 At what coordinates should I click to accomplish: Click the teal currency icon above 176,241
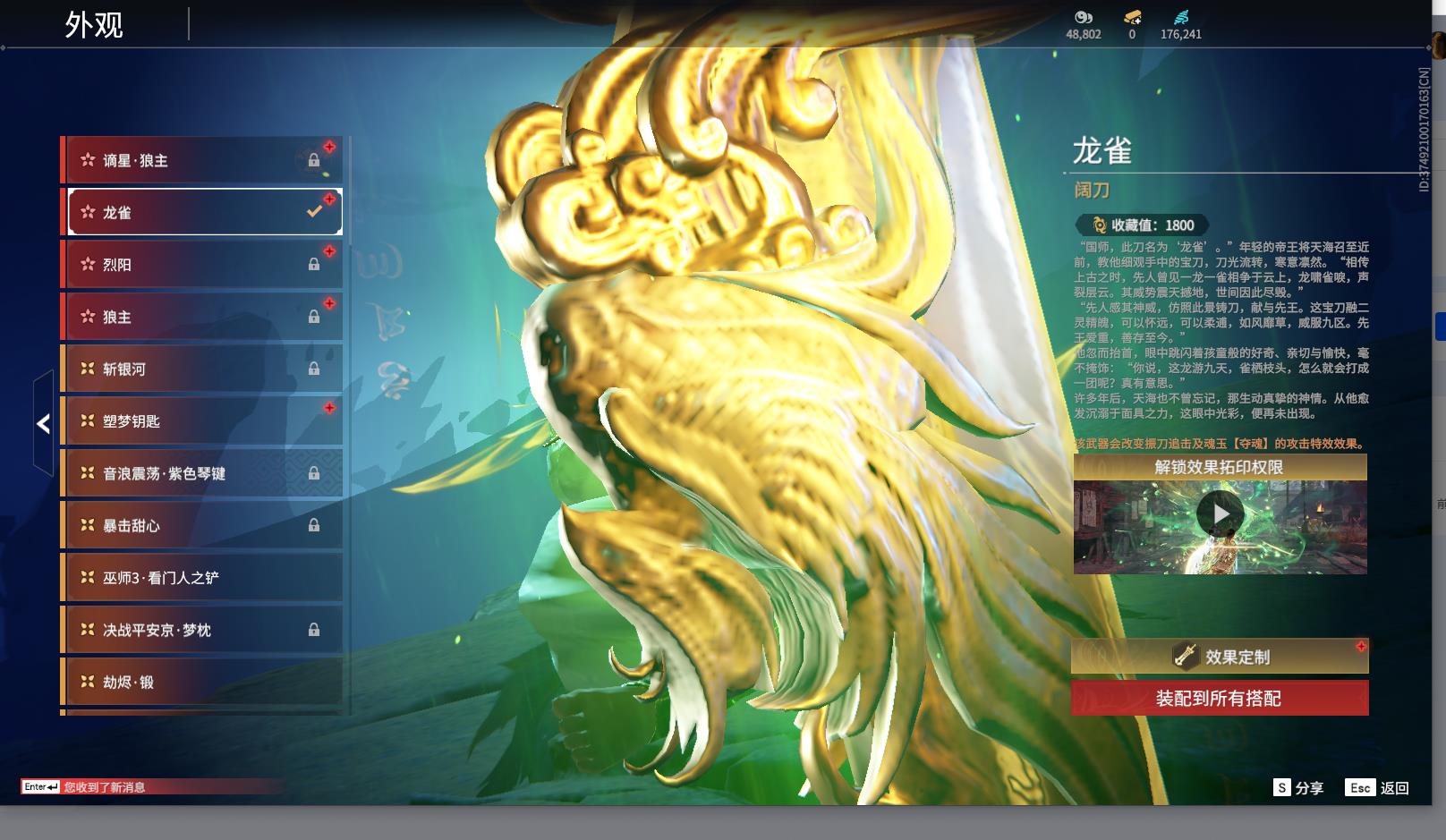tap(1181, 17)
